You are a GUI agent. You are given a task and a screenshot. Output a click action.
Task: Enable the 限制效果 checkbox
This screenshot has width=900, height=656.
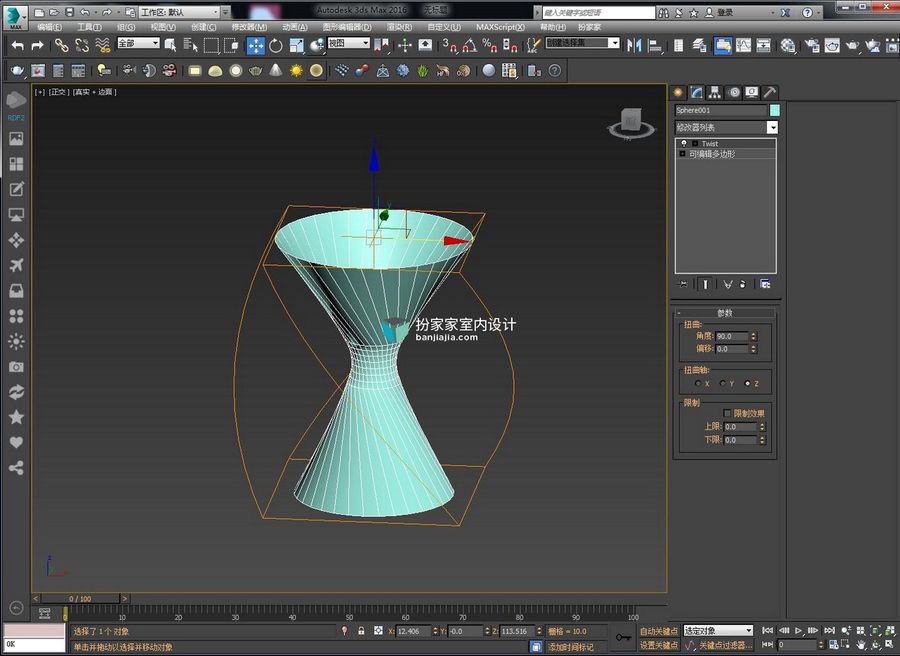pos(727,413)
